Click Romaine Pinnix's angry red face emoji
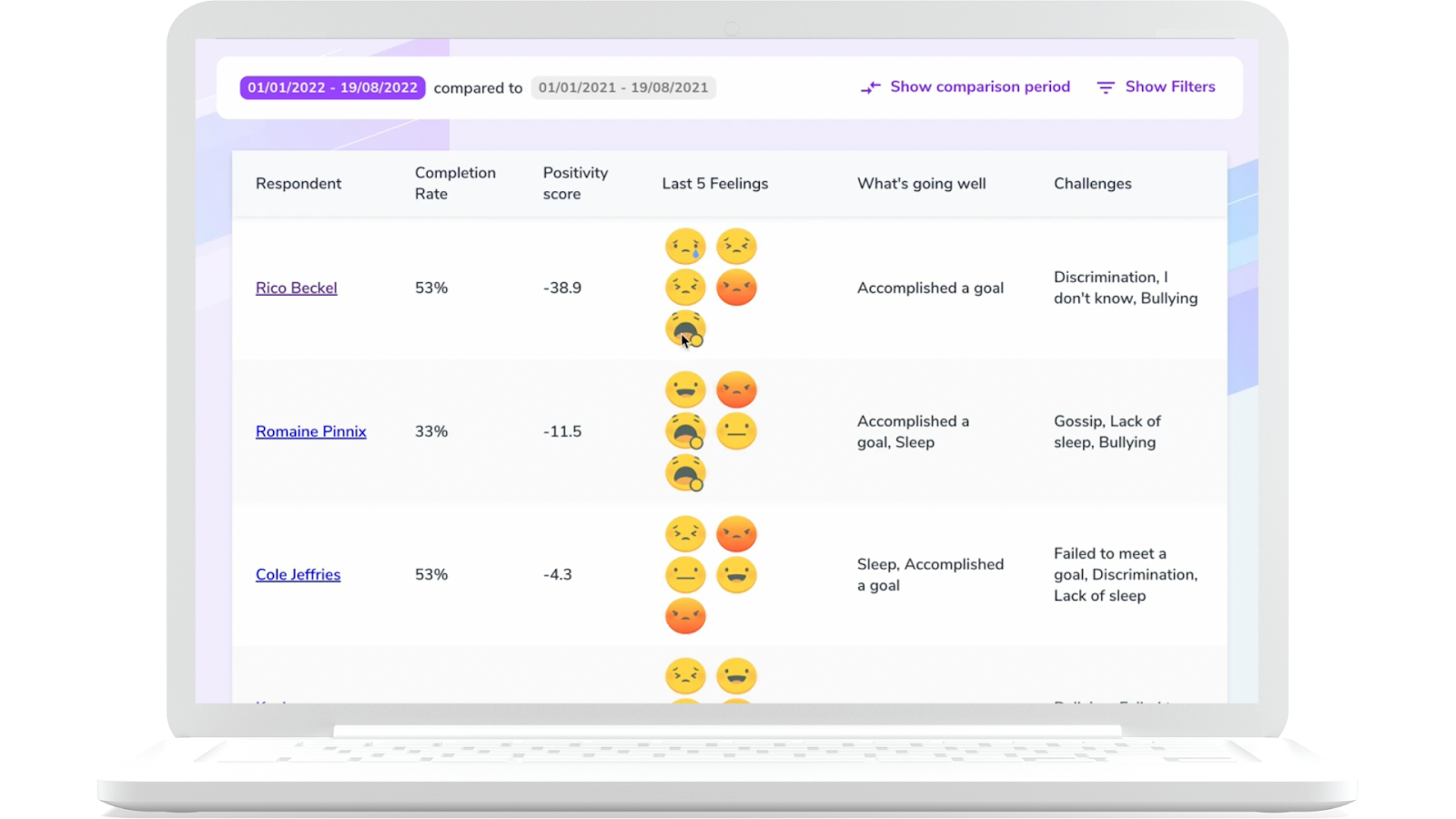The width and height of the screenshot is (1456, 819). pyautogui.click(x=736, y=389)
